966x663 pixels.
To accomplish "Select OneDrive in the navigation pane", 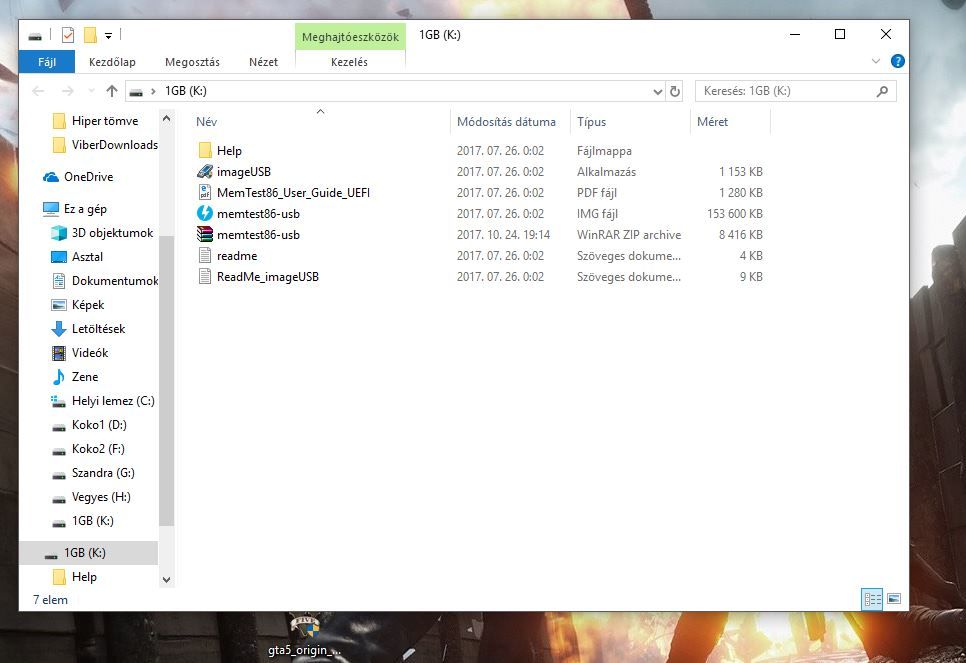I will 88,177.
